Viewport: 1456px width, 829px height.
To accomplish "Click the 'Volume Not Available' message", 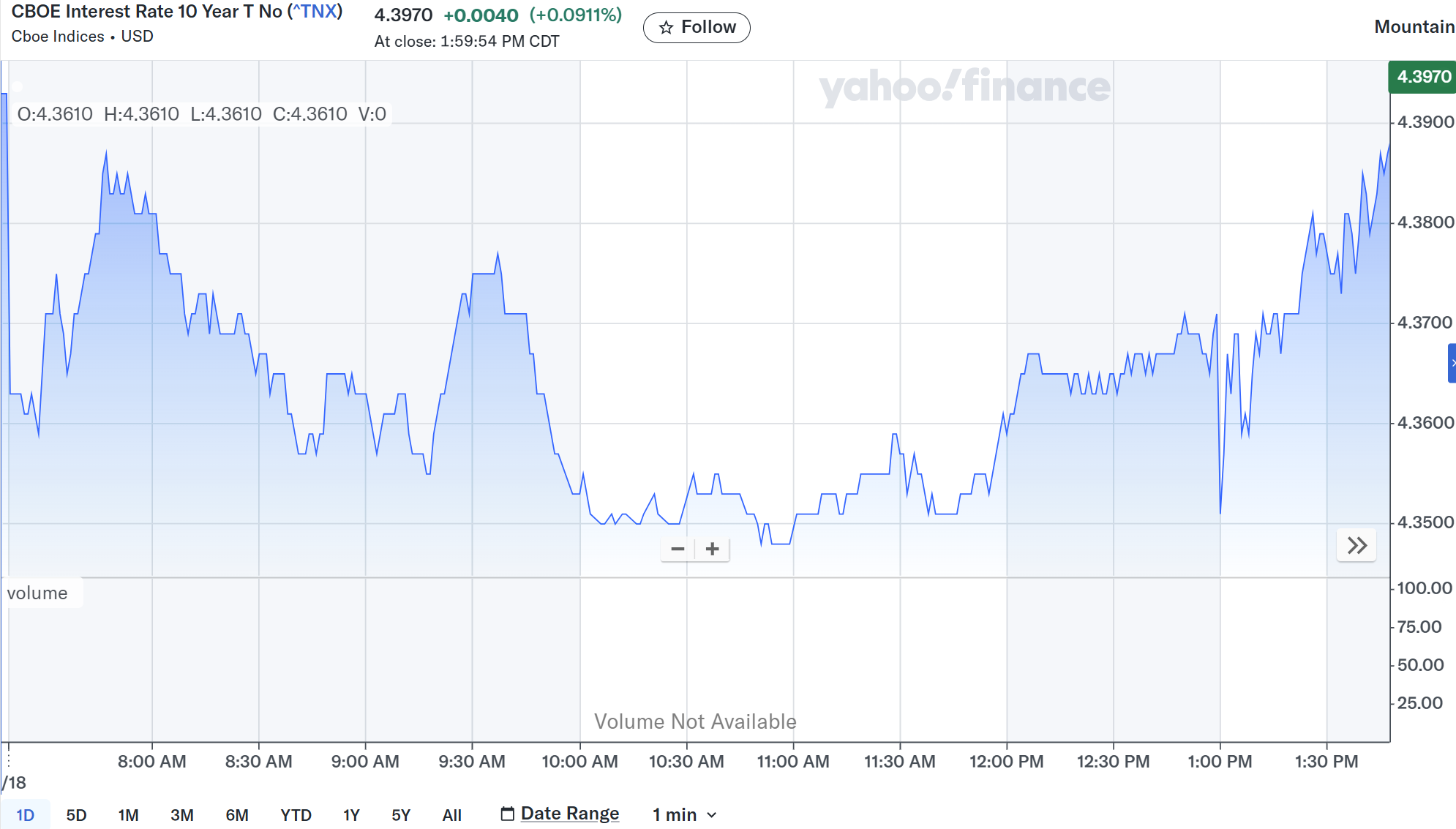I will 695,721.
